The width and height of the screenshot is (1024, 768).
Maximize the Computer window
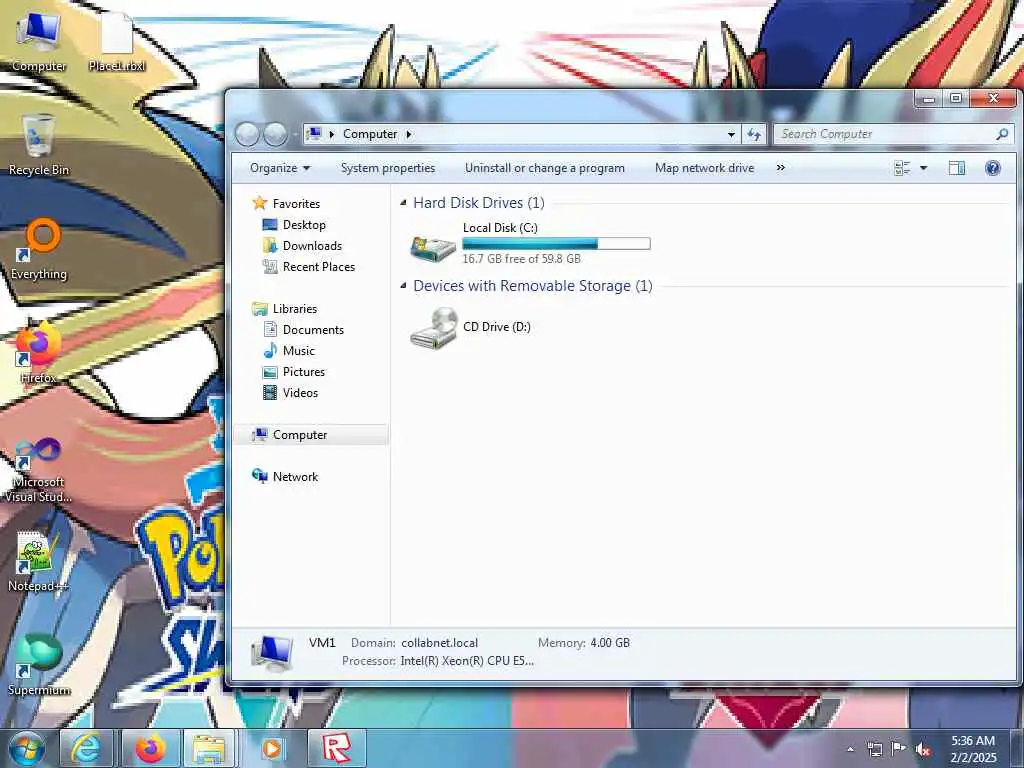point(956,99)
